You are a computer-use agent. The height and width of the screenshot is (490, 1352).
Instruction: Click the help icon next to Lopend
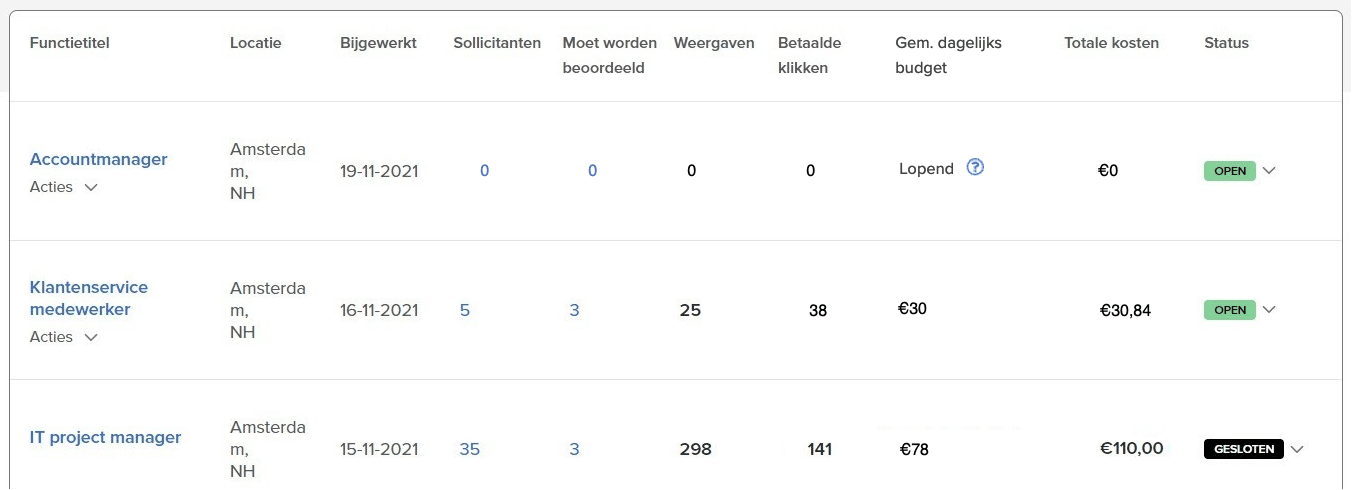coord(976,168)
